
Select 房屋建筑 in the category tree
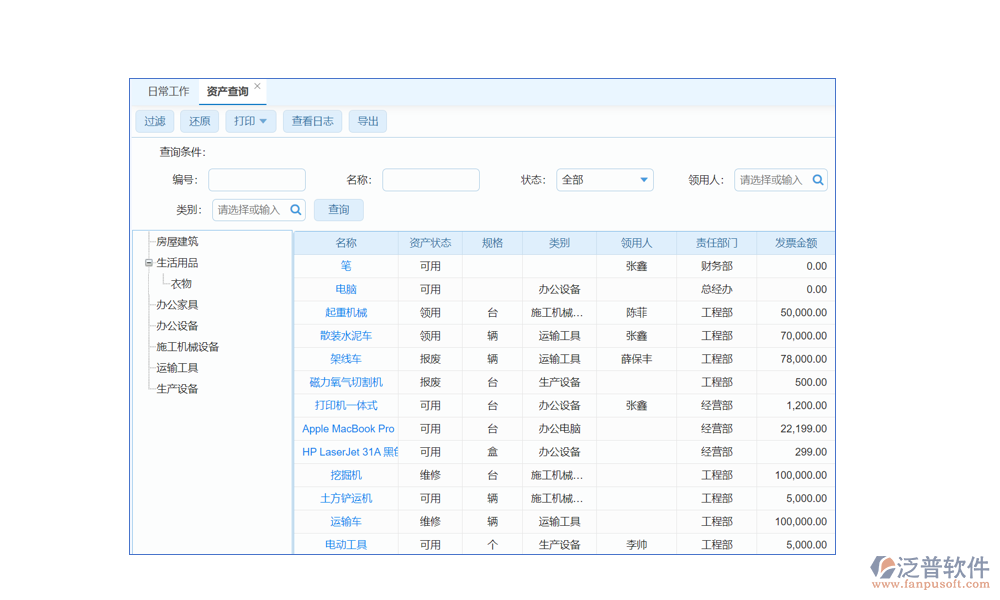[177, 242]
